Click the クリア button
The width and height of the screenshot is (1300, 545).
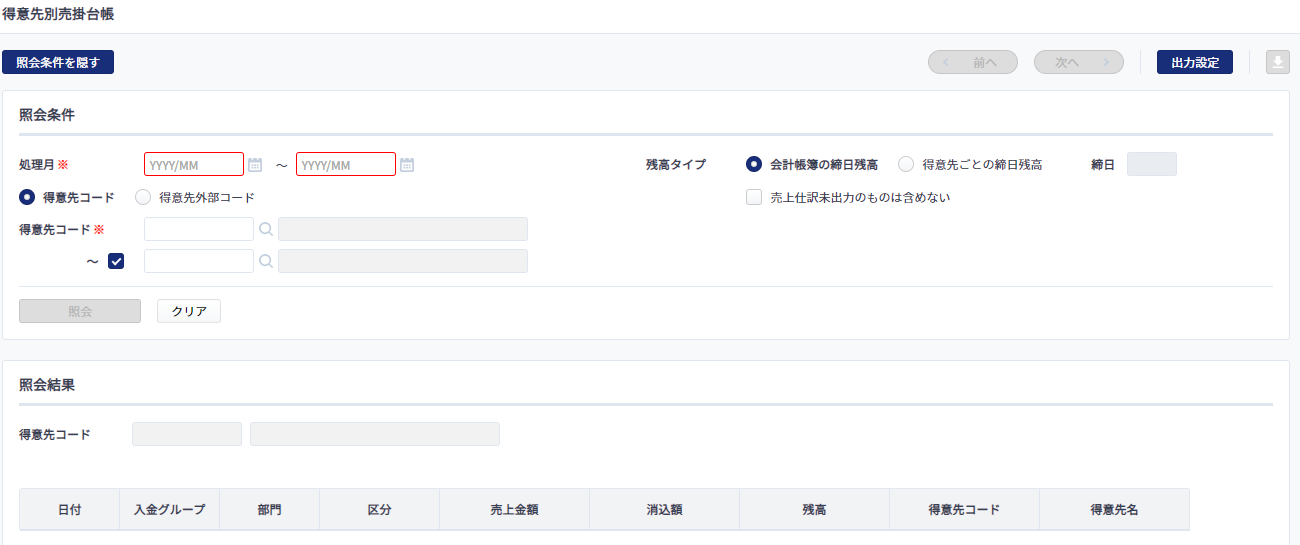point(189,311)
